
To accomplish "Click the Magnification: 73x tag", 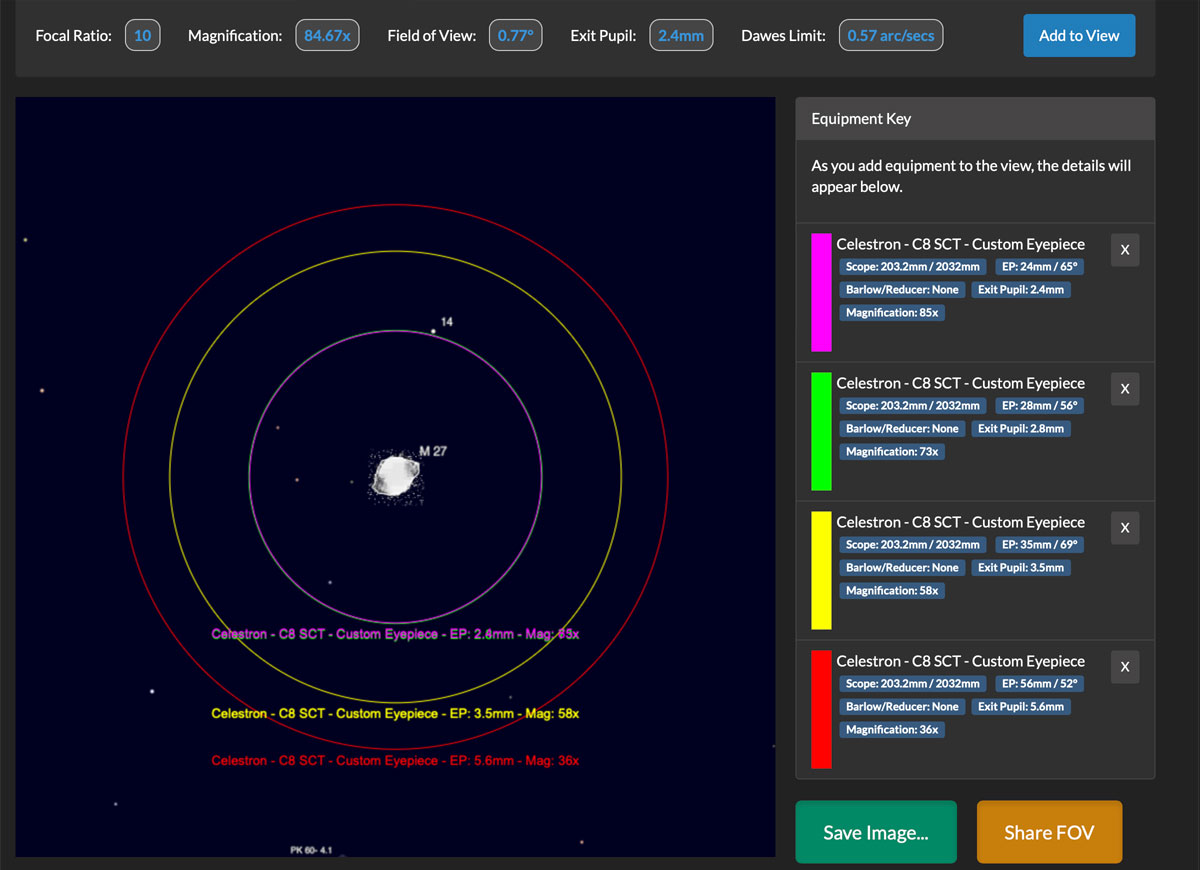I will (892, 452).
